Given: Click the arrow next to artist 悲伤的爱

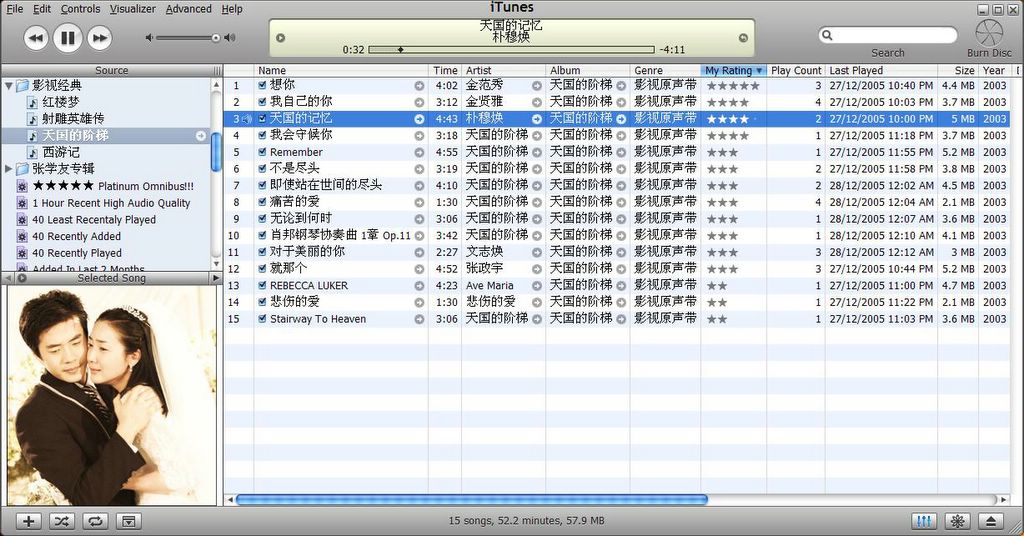Looking at the screenshot, I should 536,302.
